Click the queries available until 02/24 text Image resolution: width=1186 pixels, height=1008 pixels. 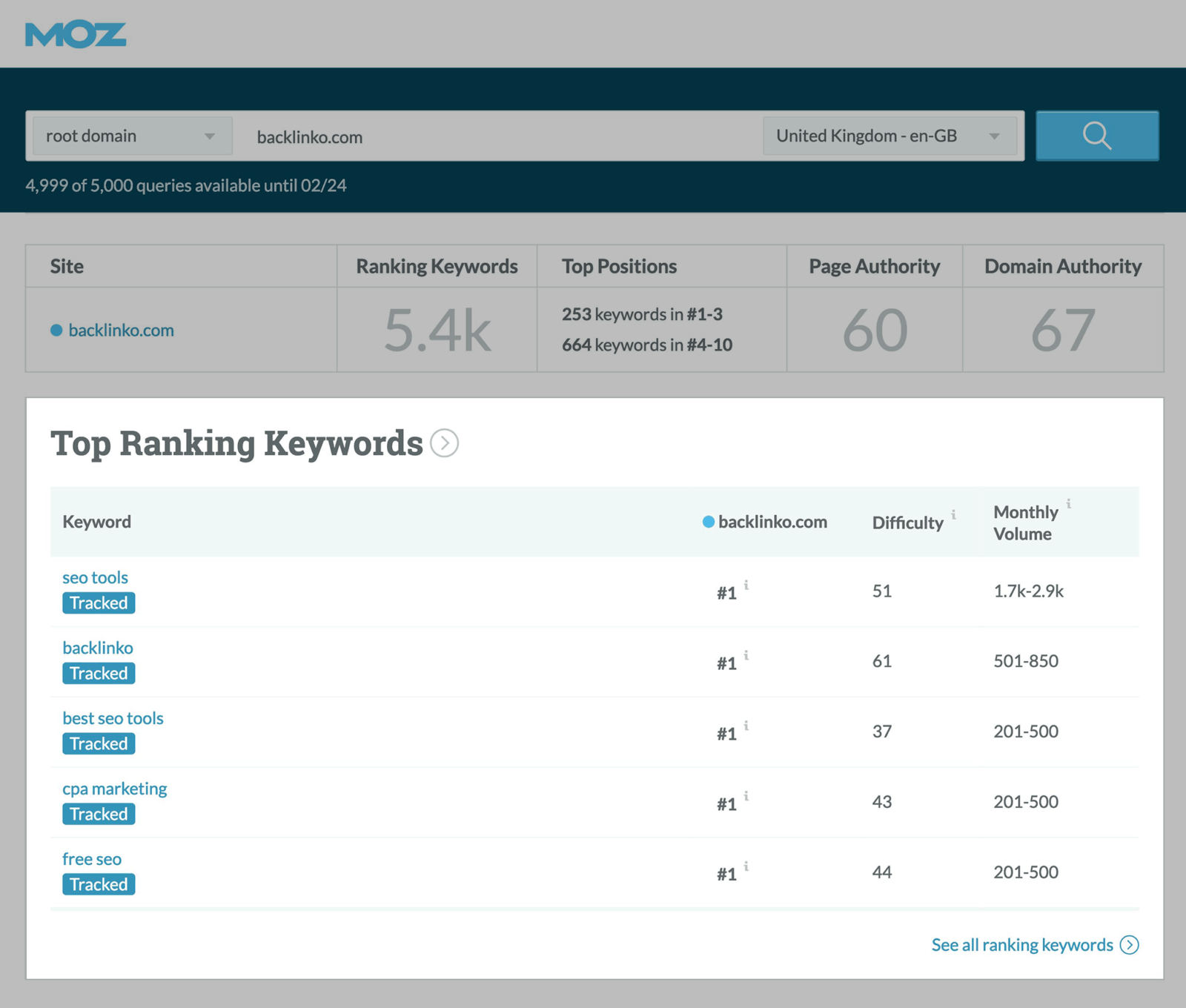[x=186, y=185]
